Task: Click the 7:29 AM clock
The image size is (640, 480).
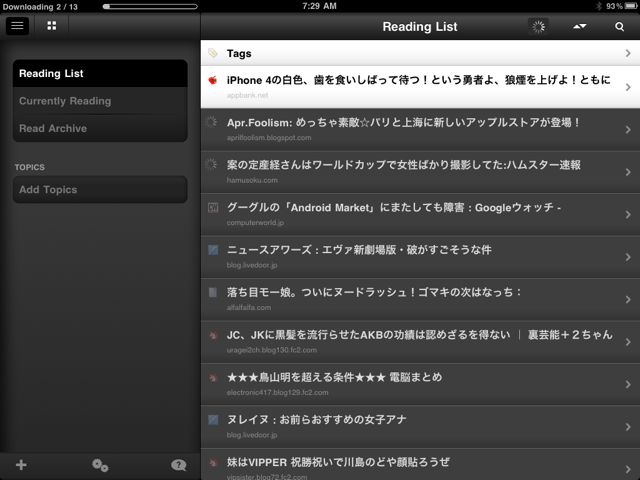Action: (x=320, y=6)
